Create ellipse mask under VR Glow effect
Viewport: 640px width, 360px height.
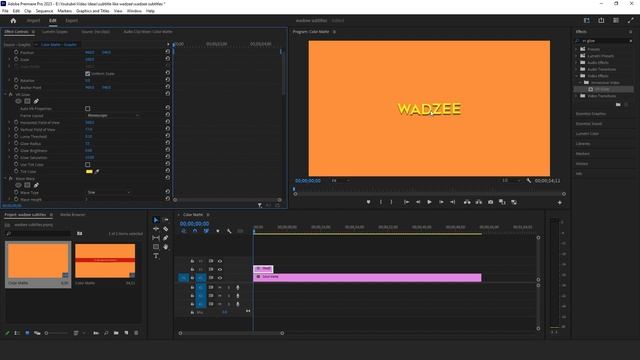tap(18, 101)
